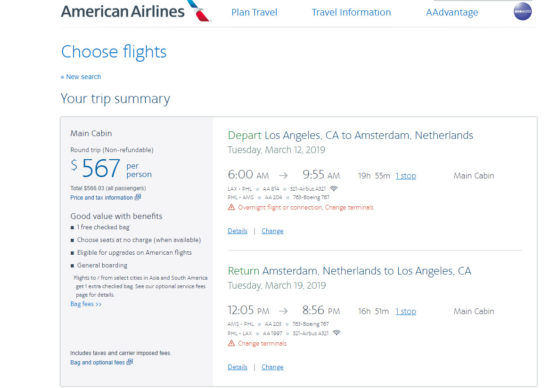Go back using the New search link
Screen dimensions: 550x388
[x=81, y=76]
